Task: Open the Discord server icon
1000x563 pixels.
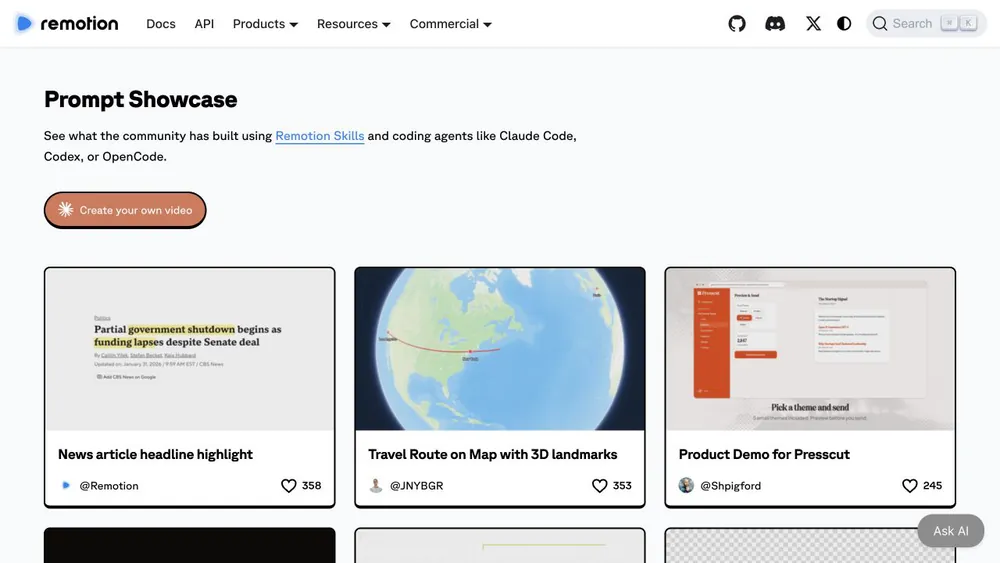Action: coord(775,24)
